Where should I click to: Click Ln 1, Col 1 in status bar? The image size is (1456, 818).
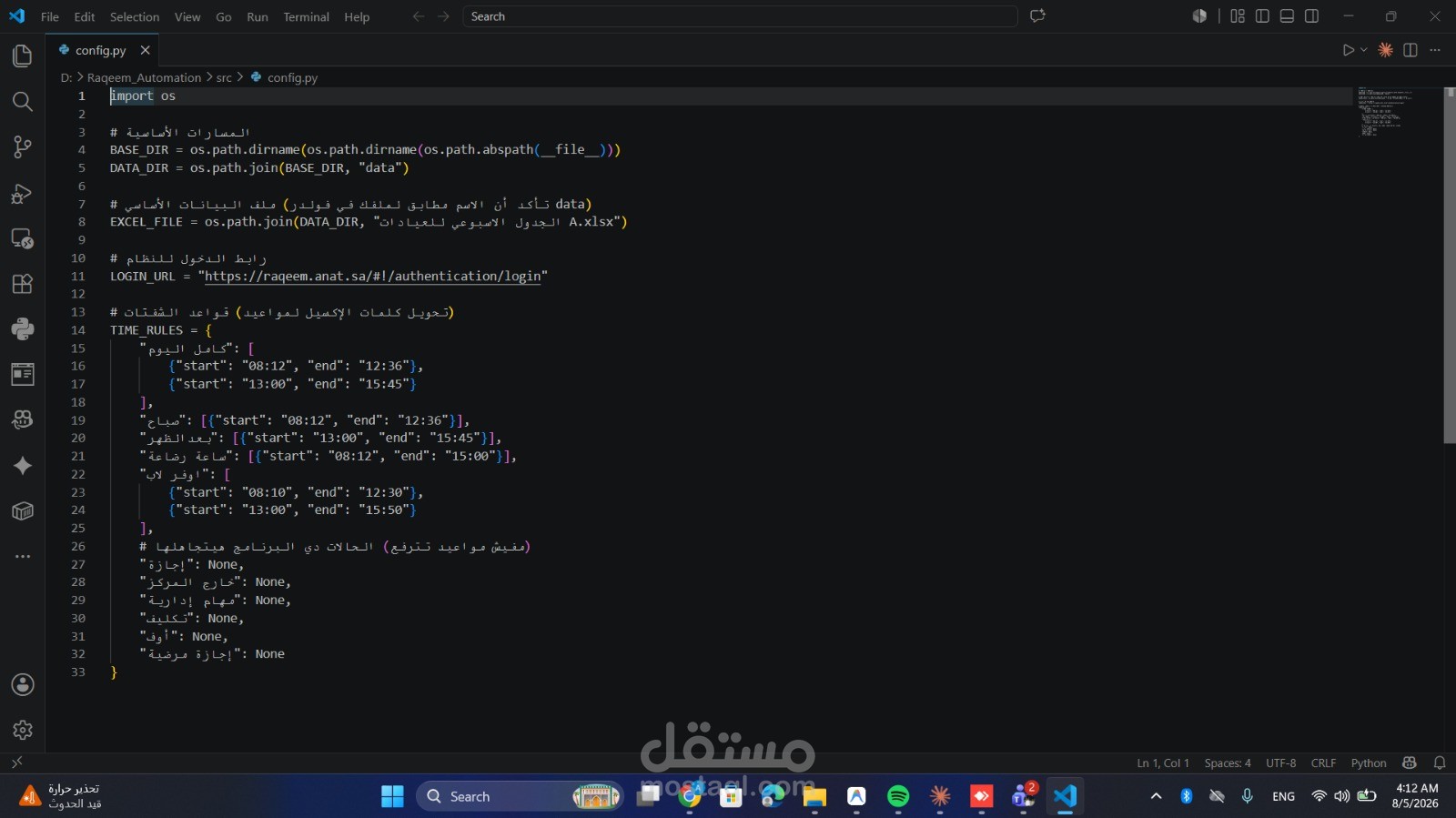(1163, 763)
